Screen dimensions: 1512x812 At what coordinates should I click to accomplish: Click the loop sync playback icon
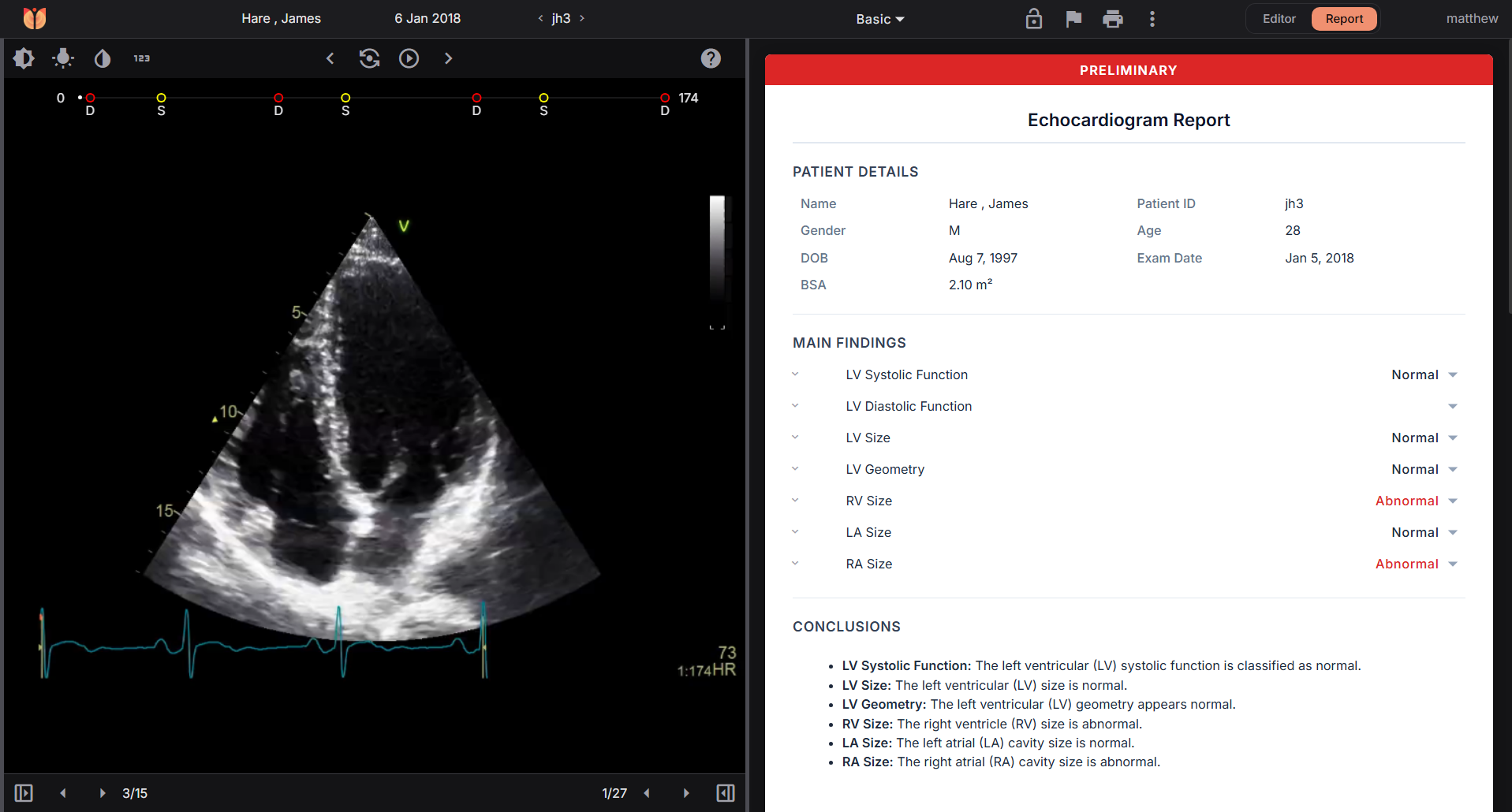(369, 58)
